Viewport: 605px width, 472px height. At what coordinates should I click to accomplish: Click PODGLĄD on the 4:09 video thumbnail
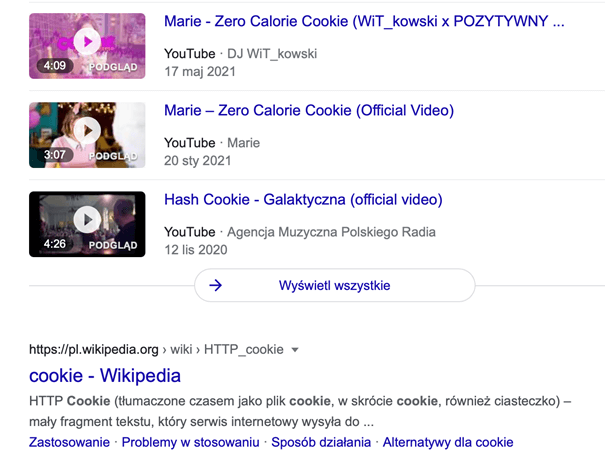pyautogui.click(x=113, y=66)
